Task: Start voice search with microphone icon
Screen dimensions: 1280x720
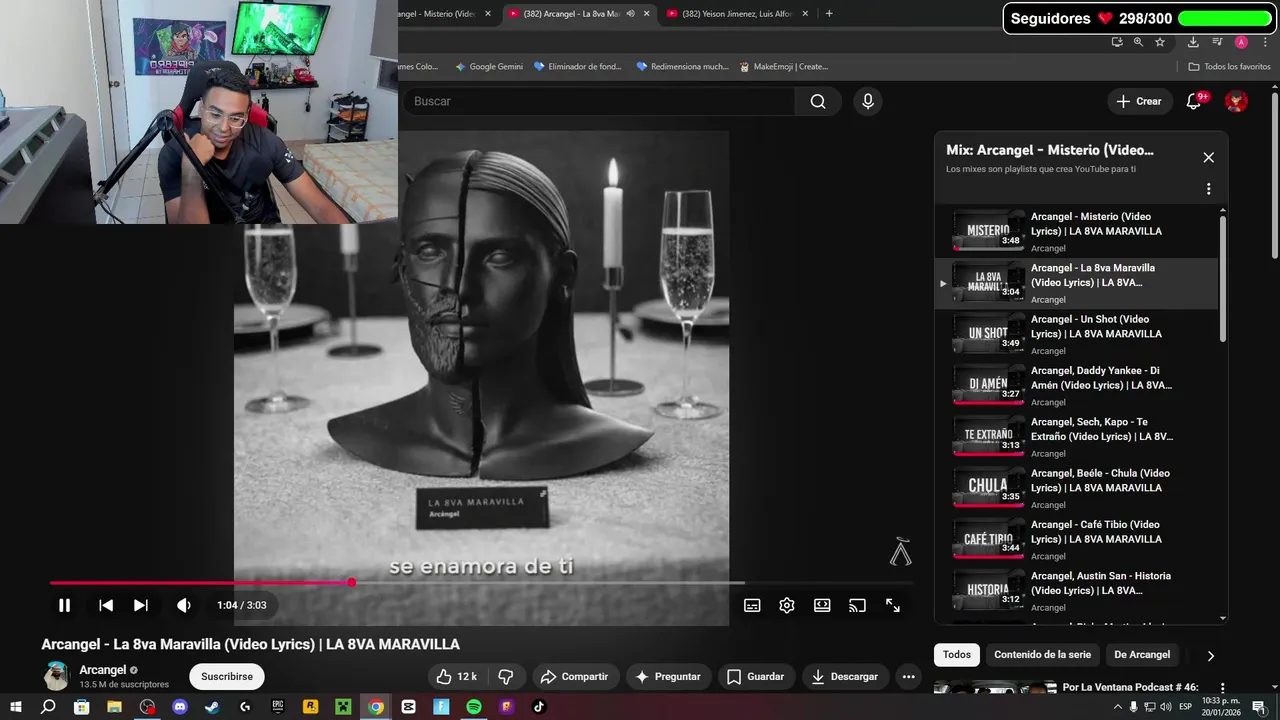Action: pyautogui.click(x=868, y=101)
